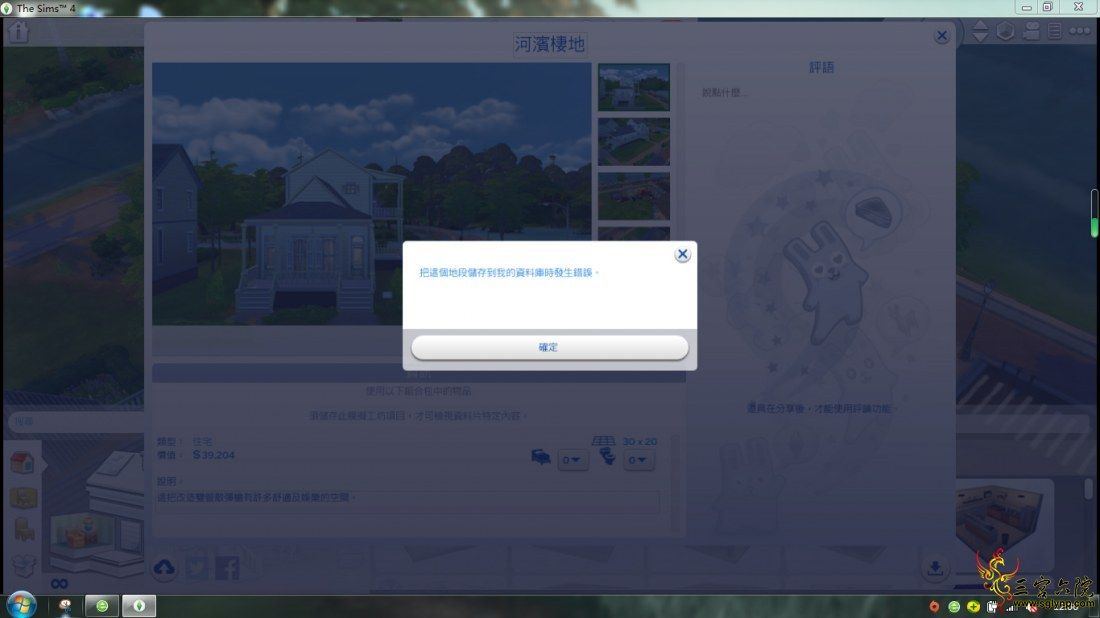The height and width of the screenshot is (618, 1100).
Task: Select the chair objects category icon
Action: point(24,530)
